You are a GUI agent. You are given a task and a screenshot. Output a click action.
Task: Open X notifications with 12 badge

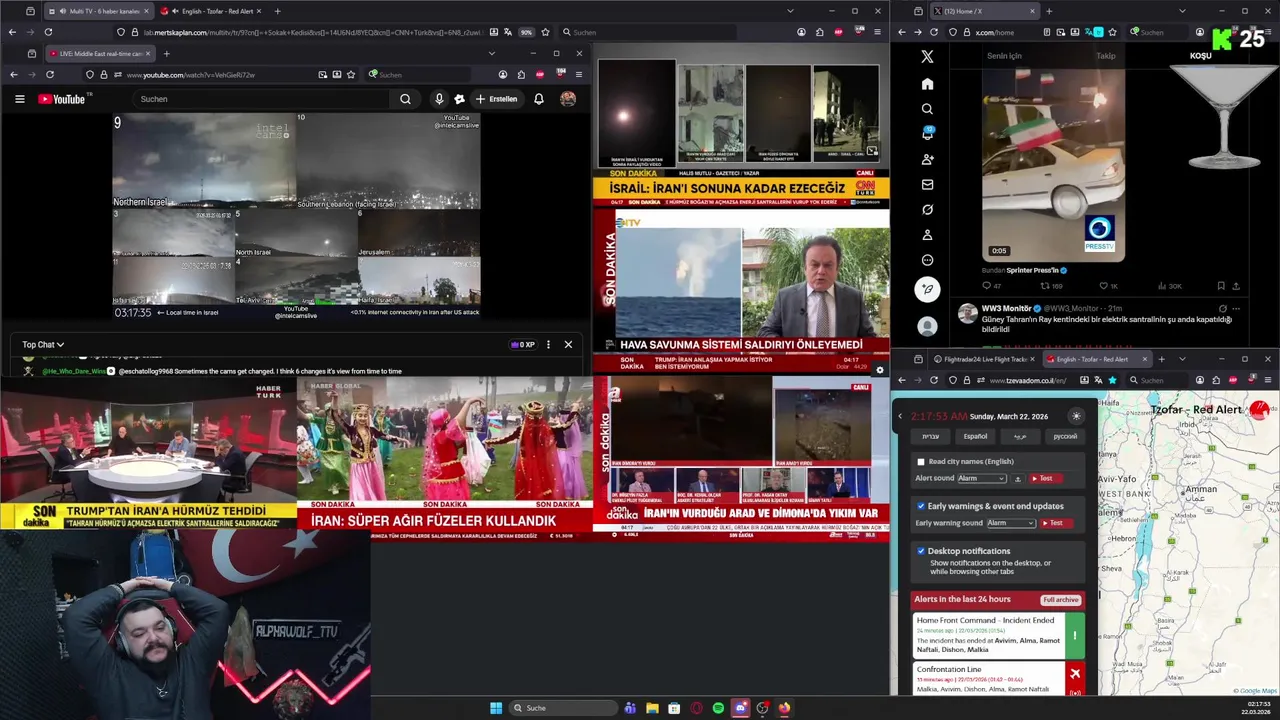point(927,134)
